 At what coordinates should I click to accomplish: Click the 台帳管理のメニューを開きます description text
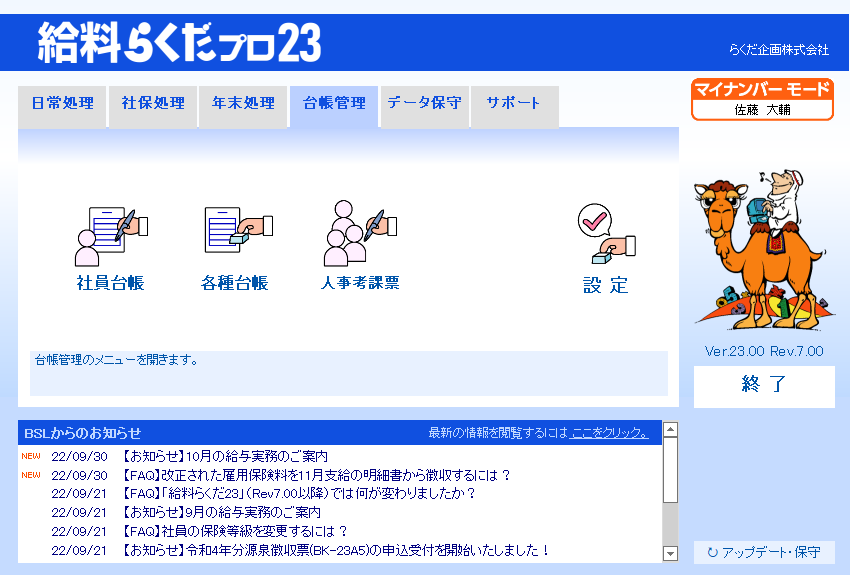click(x=117, y=360)
